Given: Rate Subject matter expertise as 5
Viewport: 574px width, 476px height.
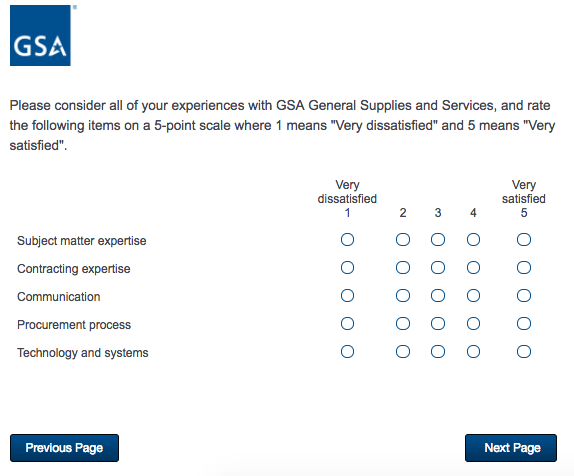Looking at the screenshot, I should [x=523, y=240].
